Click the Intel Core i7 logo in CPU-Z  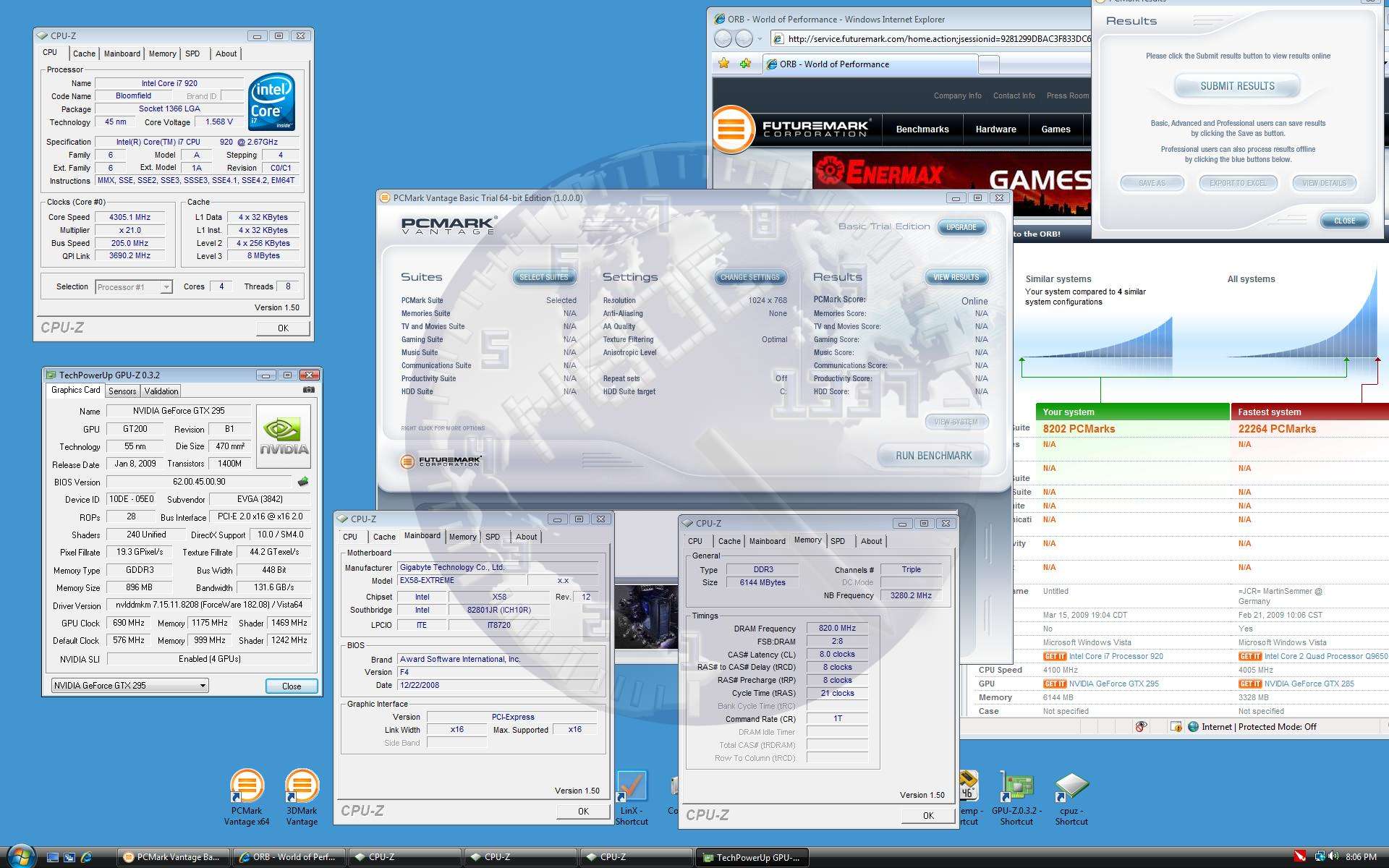[271, 102]
